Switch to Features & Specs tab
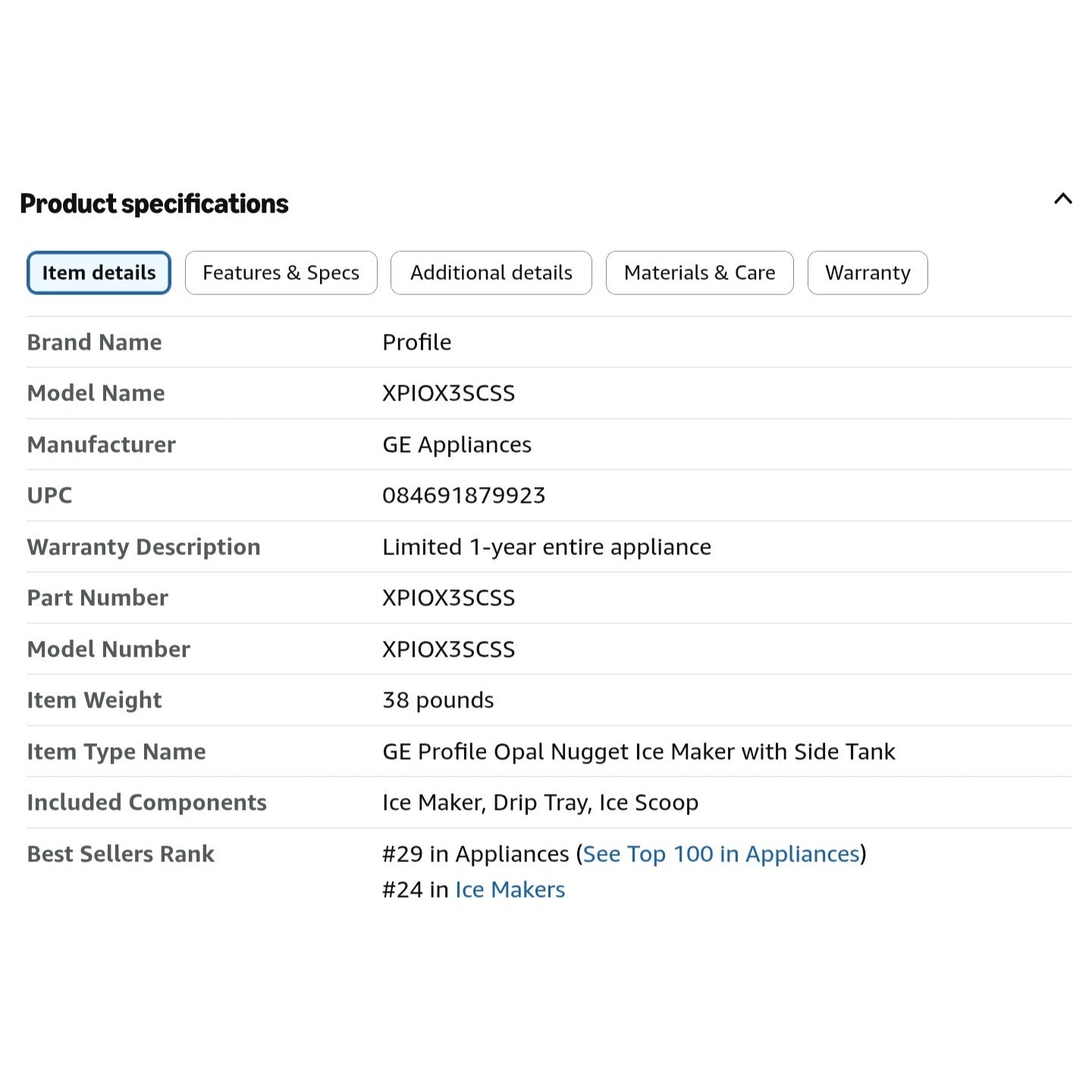This screenshot has width=1092, height=1092. (x=281, y=273)
